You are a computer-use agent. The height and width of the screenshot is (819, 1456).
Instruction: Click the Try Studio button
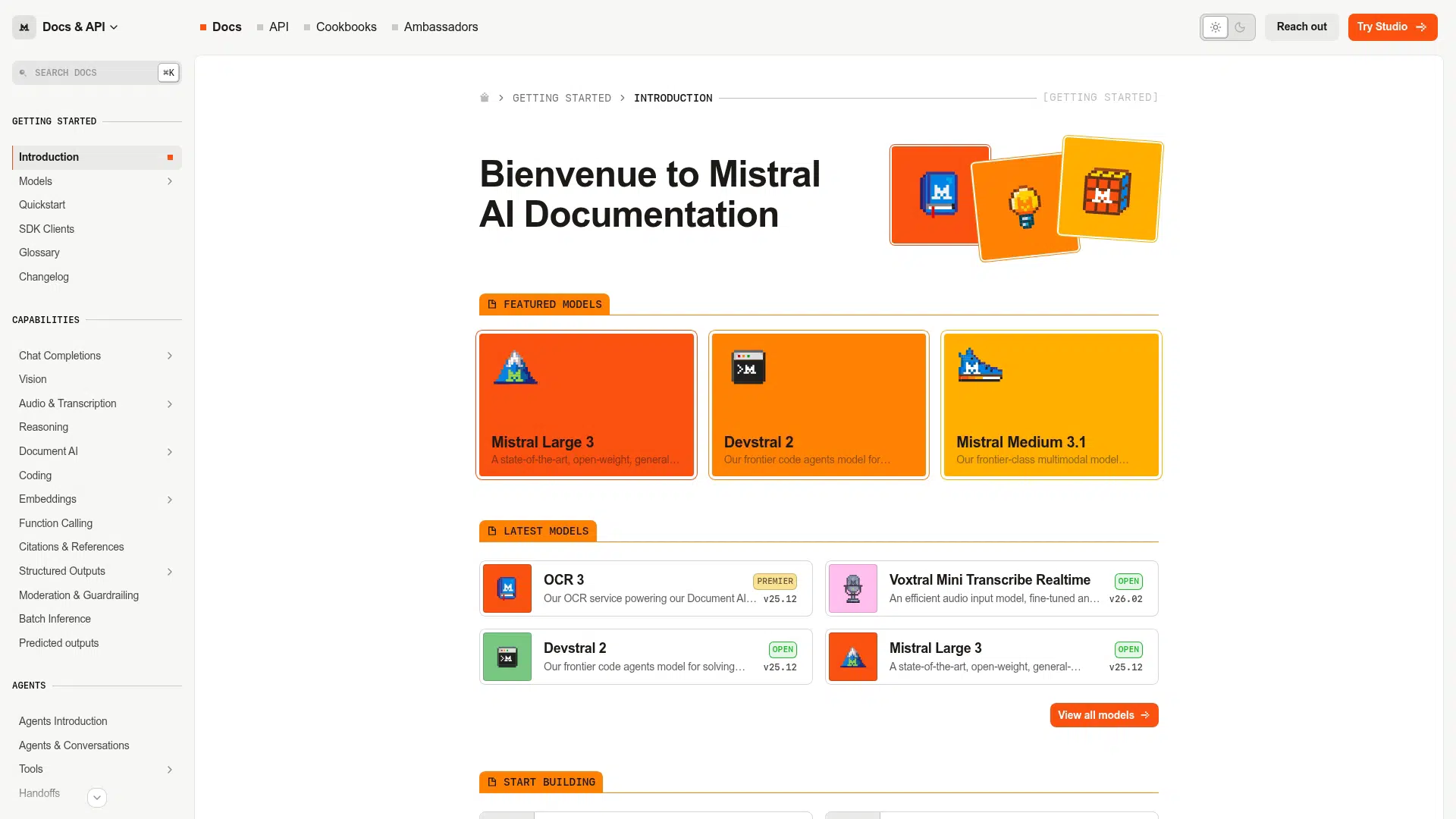tap(1392, 27)
